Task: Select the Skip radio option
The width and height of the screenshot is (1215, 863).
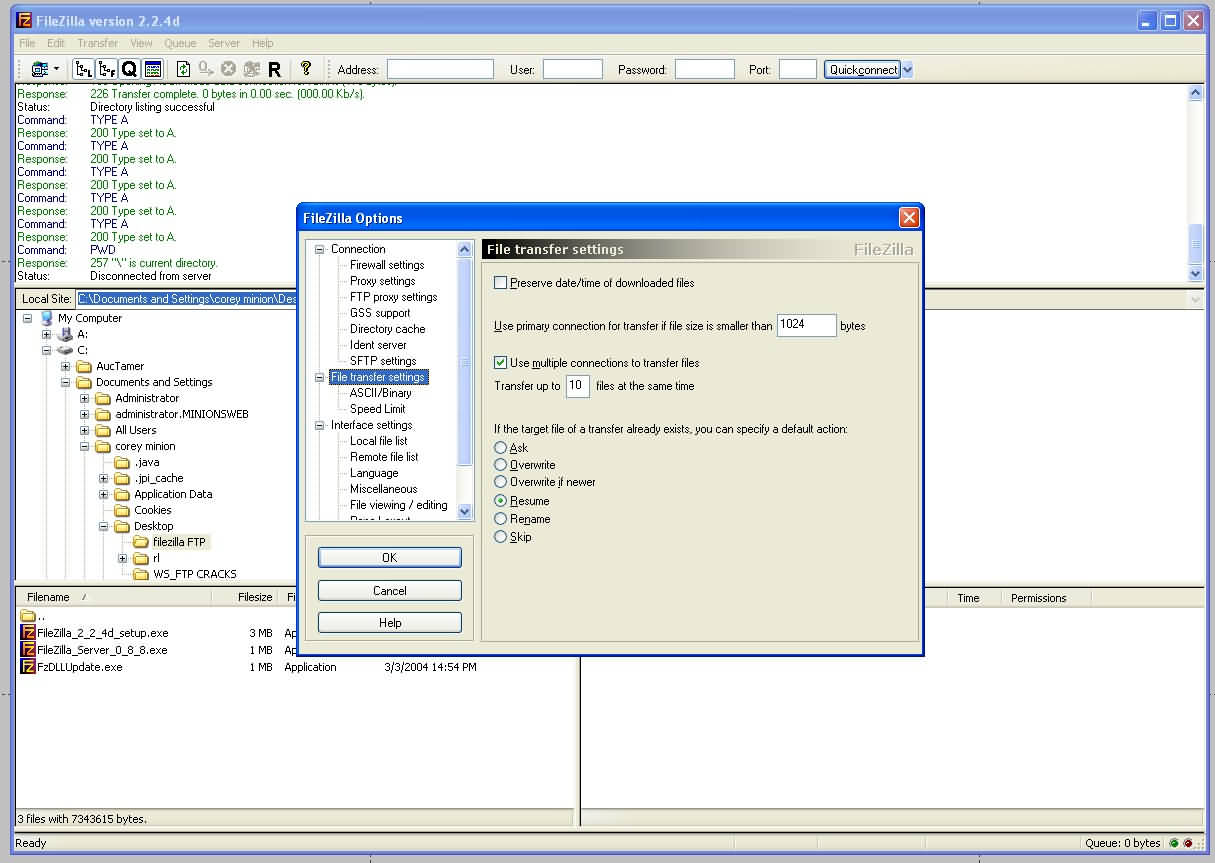Action: pyautogui.click(x=501, y=537)
